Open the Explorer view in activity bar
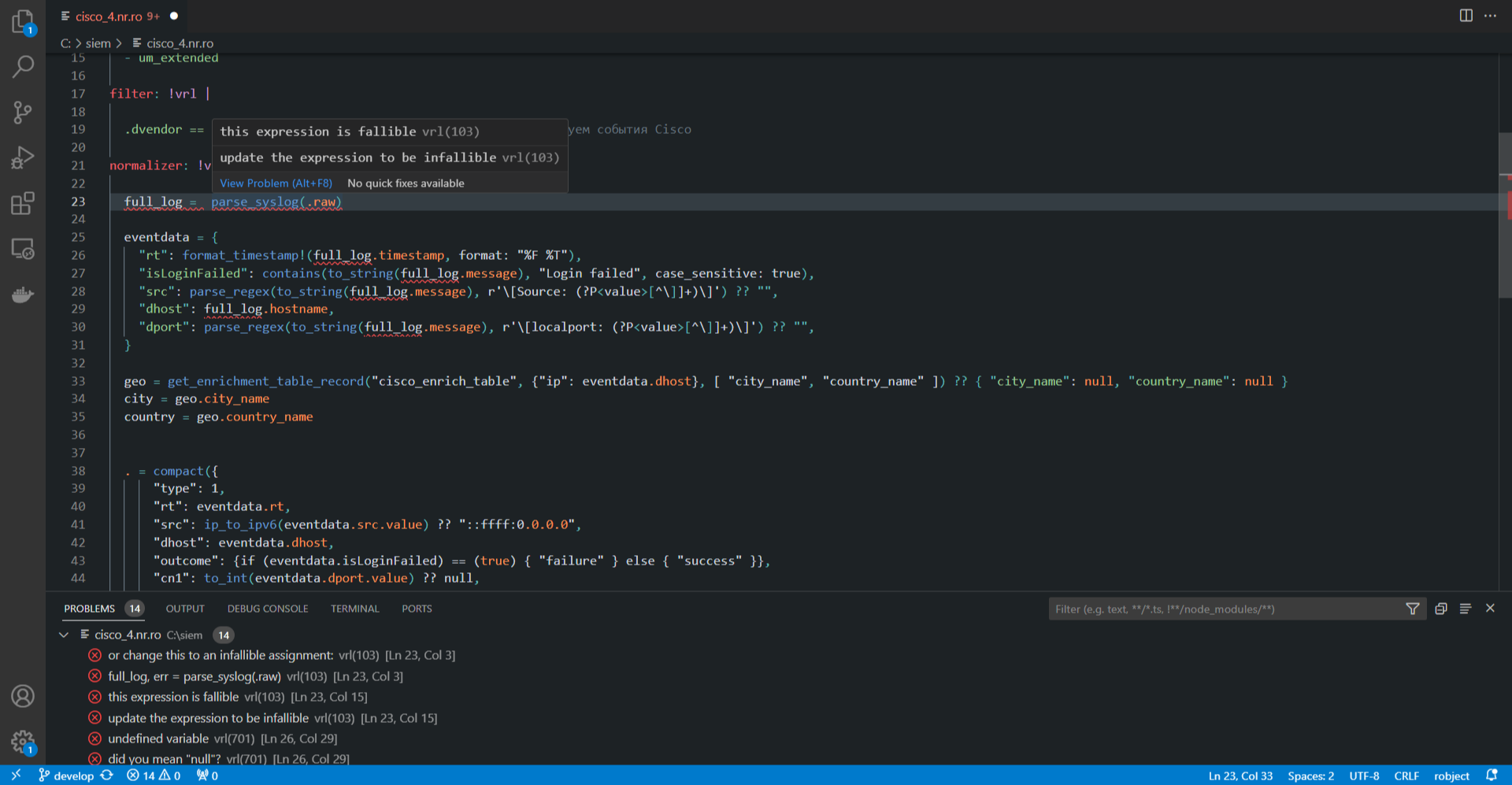The image size is (1512, 785). (x=23, y=21)
